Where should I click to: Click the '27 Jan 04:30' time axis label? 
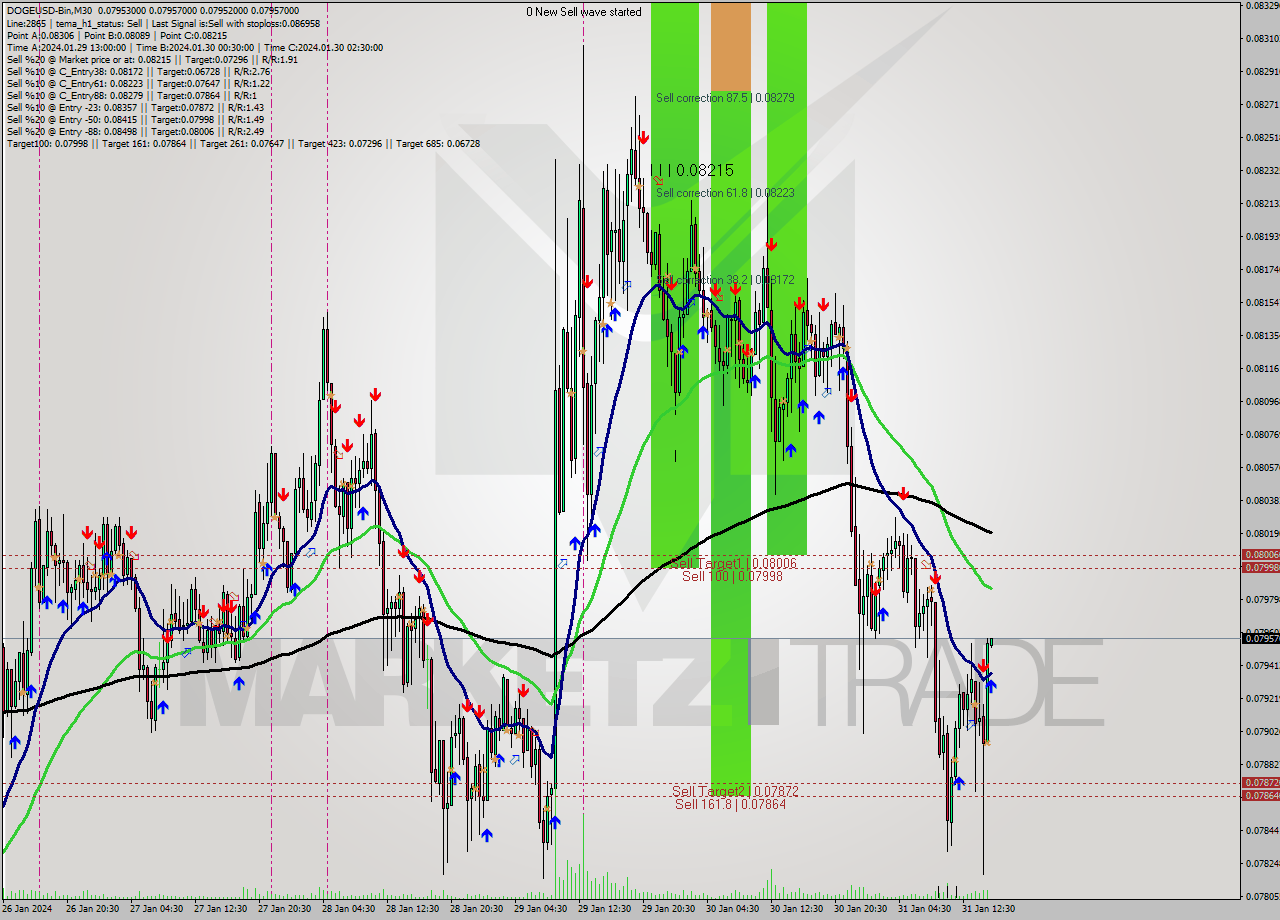(x=156, y=909)
